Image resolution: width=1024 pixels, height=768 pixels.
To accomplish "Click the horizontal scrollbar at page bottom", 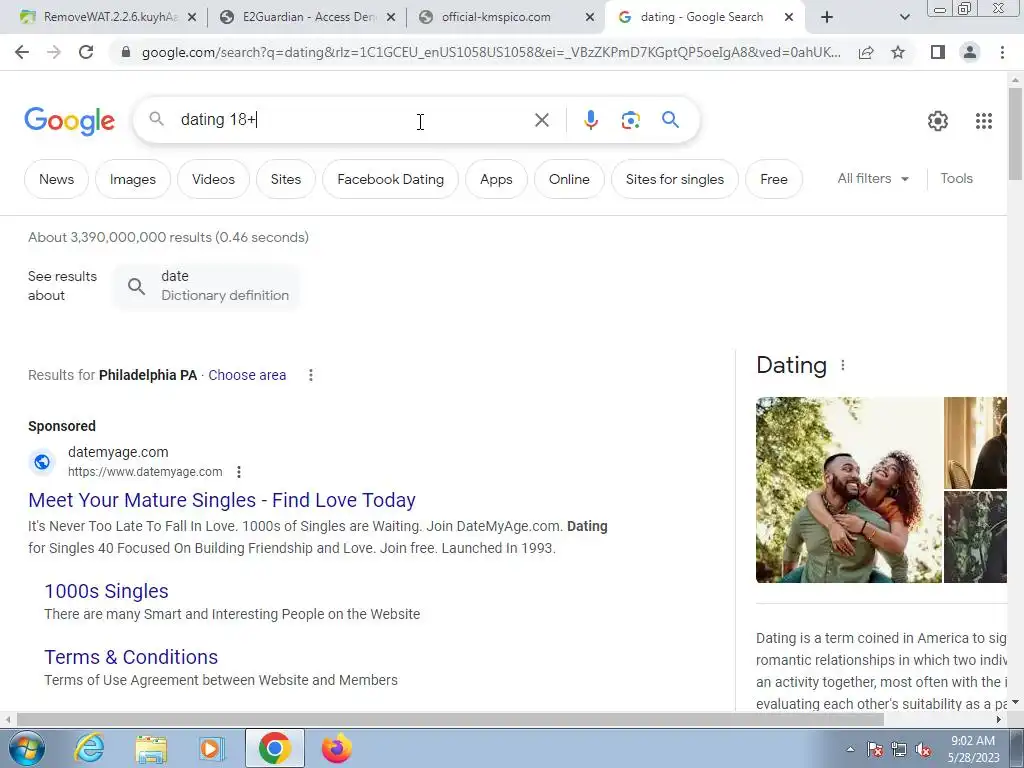I will [x=450, y=719].
